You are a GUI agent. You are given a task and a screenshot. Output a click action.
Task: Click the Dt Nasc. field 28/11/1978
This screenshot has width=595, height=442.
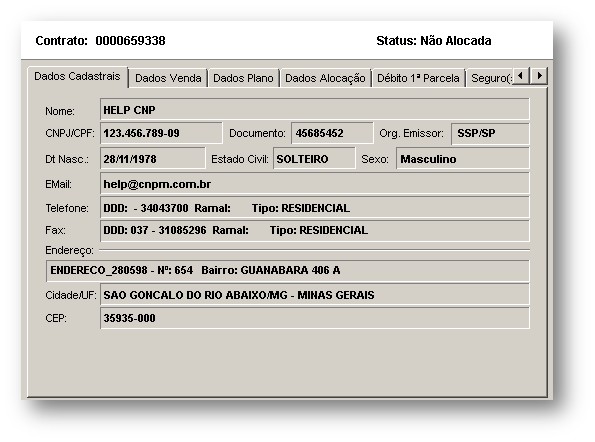(153, 159)
